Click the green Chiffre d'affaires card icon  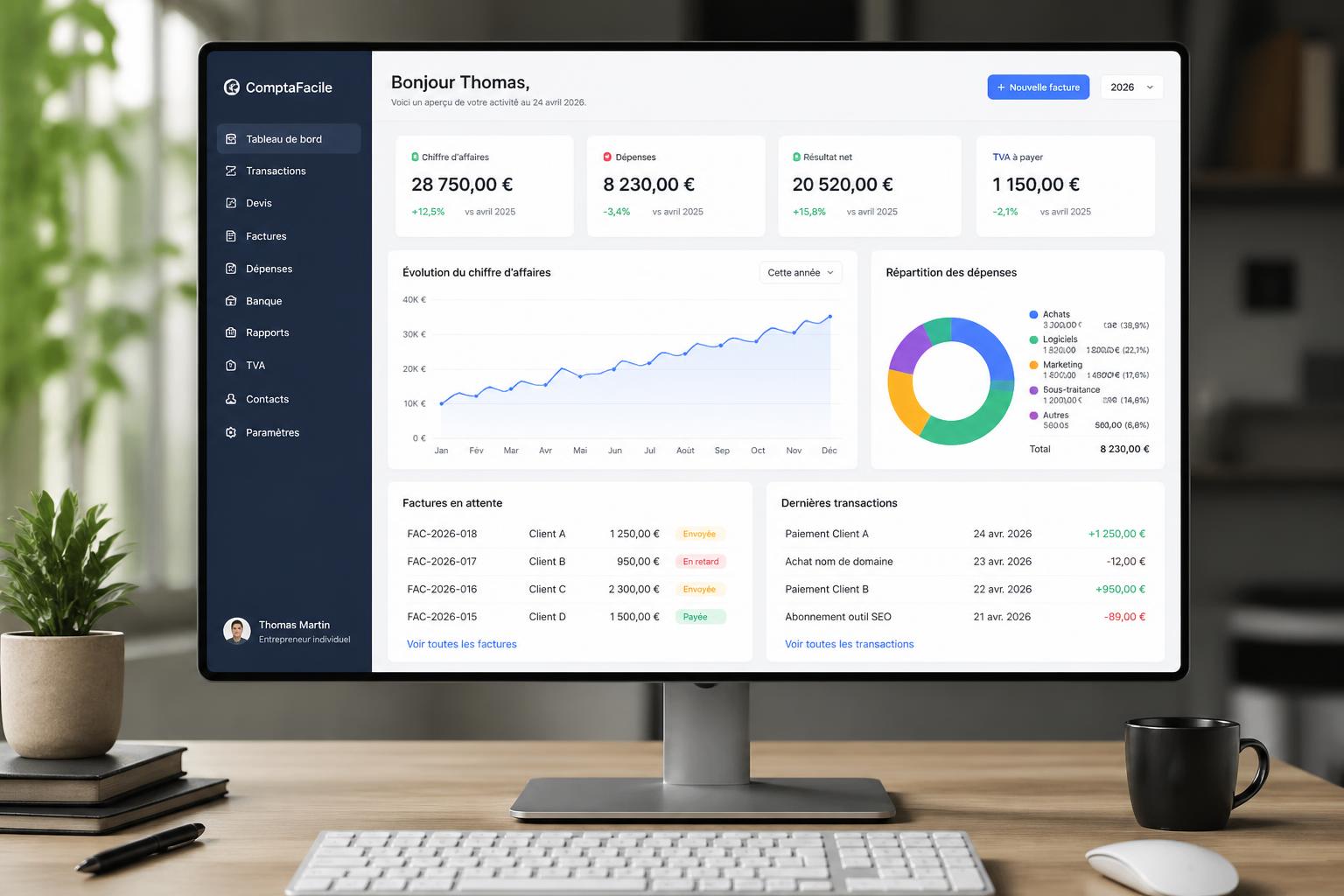(x=415, y=157)
